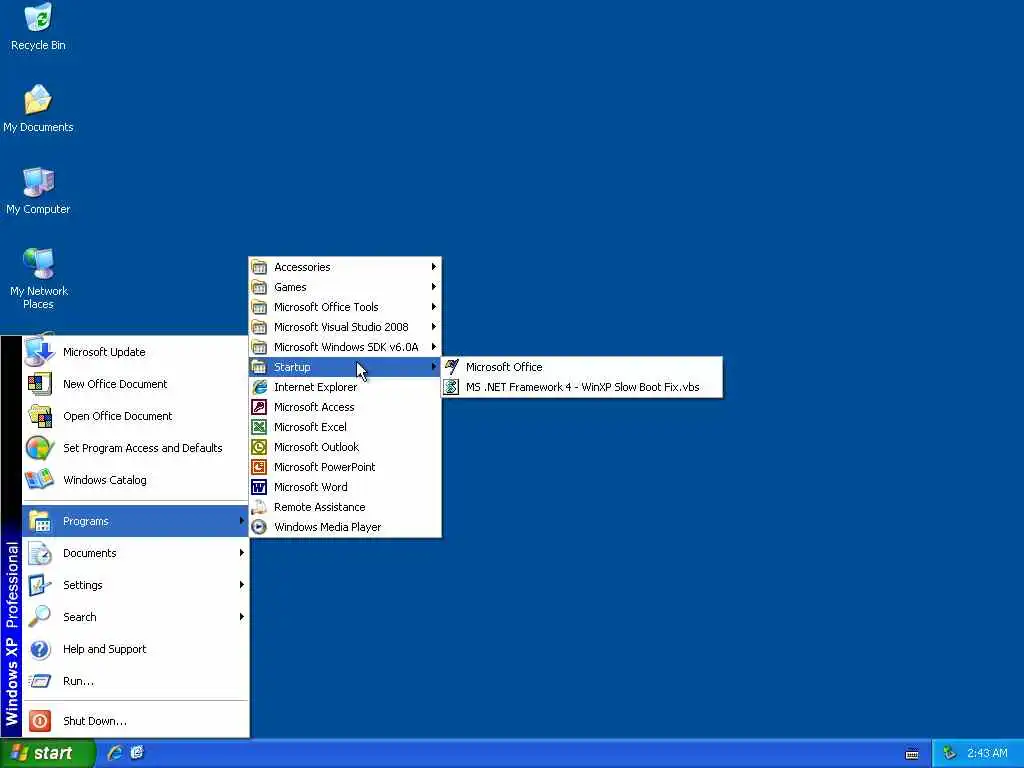
Task: Choose Shut Down... from Start menu
Action: pyautogui.click(x=136, y=721)
